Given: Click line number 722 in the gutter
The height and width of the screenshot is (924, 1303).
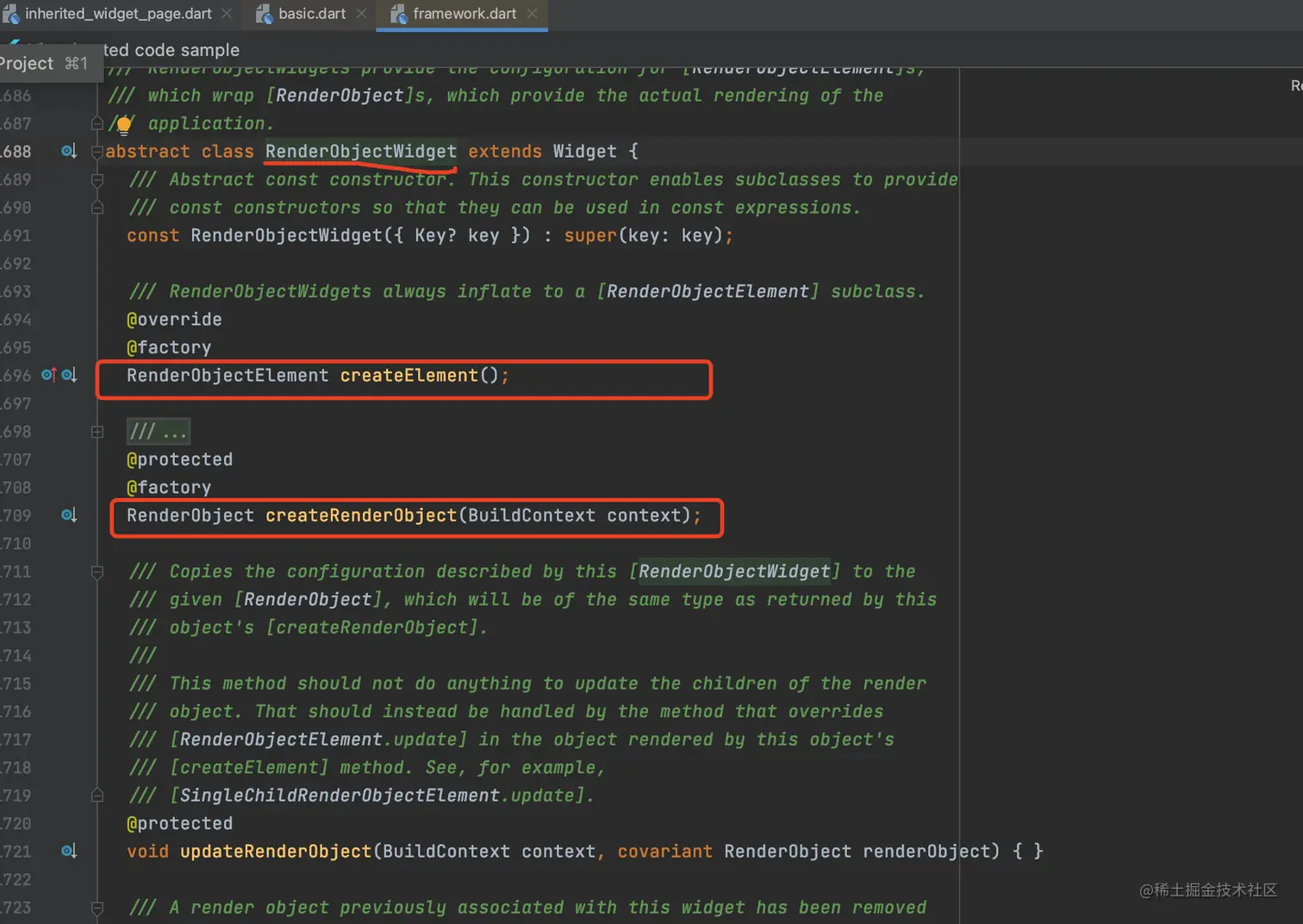Looking at the screenshot, I should click(x=16, y=880).
